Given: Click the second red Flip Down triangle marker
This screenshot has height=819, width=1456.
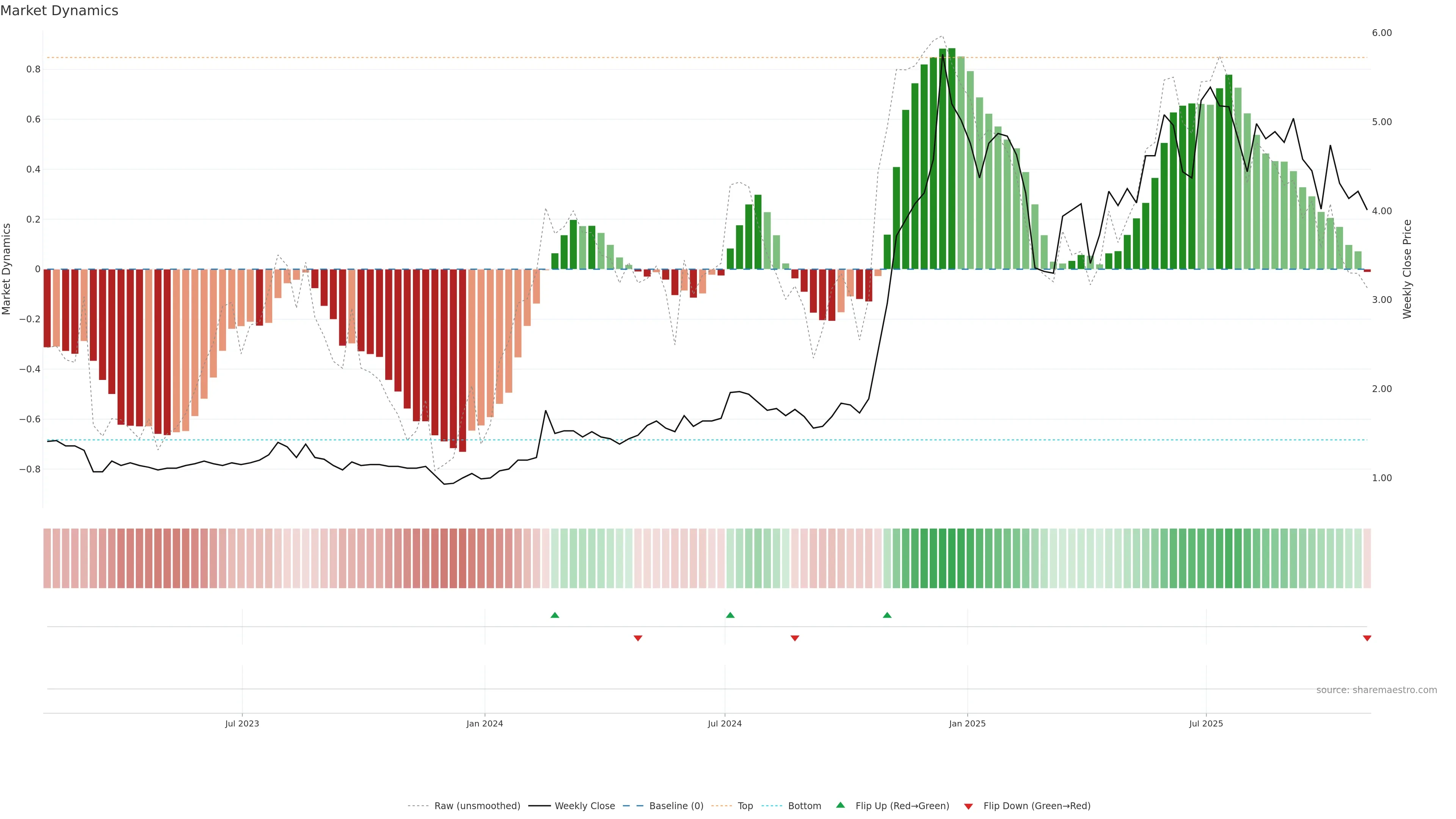Looking at the screenshot, I should [x=795, y=638].
